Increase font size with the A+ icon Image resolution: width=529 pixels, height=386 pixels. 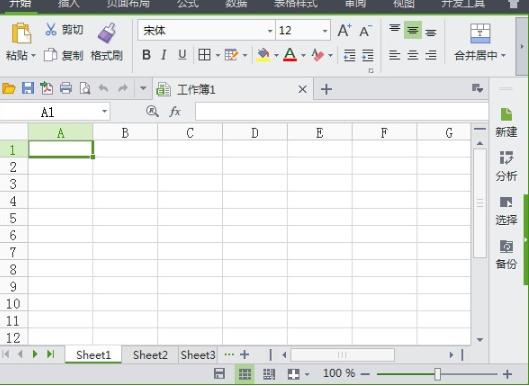(344, 30)
